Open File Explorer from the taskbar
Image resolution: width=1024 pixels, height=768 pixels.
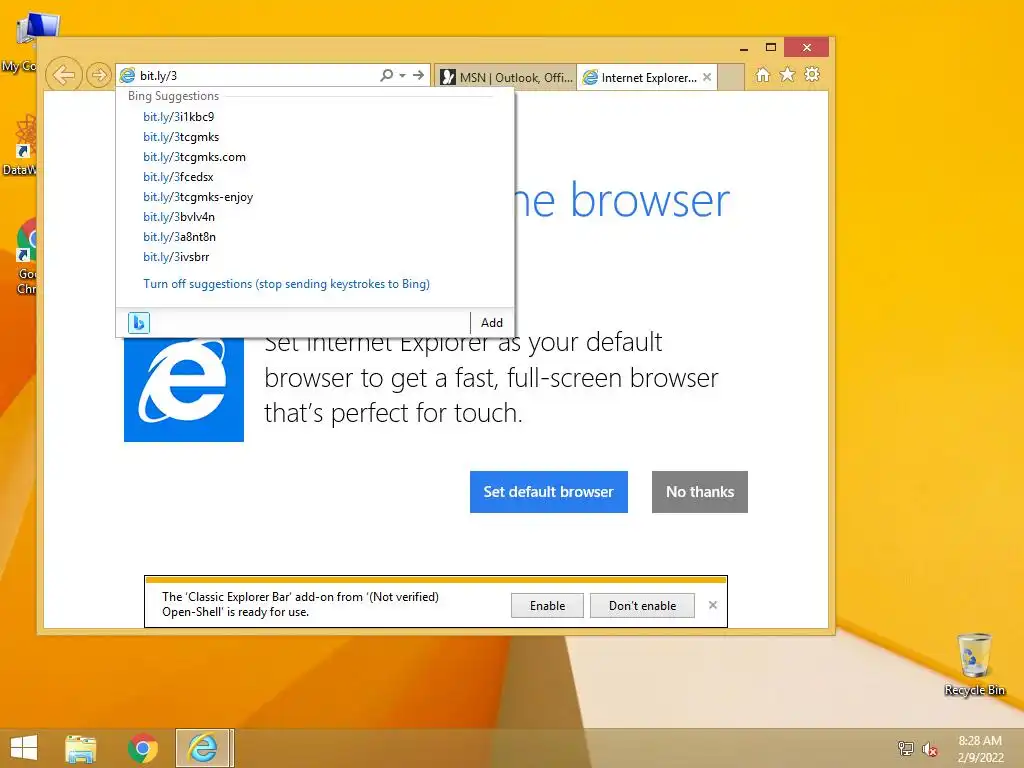tap(80, 748)
